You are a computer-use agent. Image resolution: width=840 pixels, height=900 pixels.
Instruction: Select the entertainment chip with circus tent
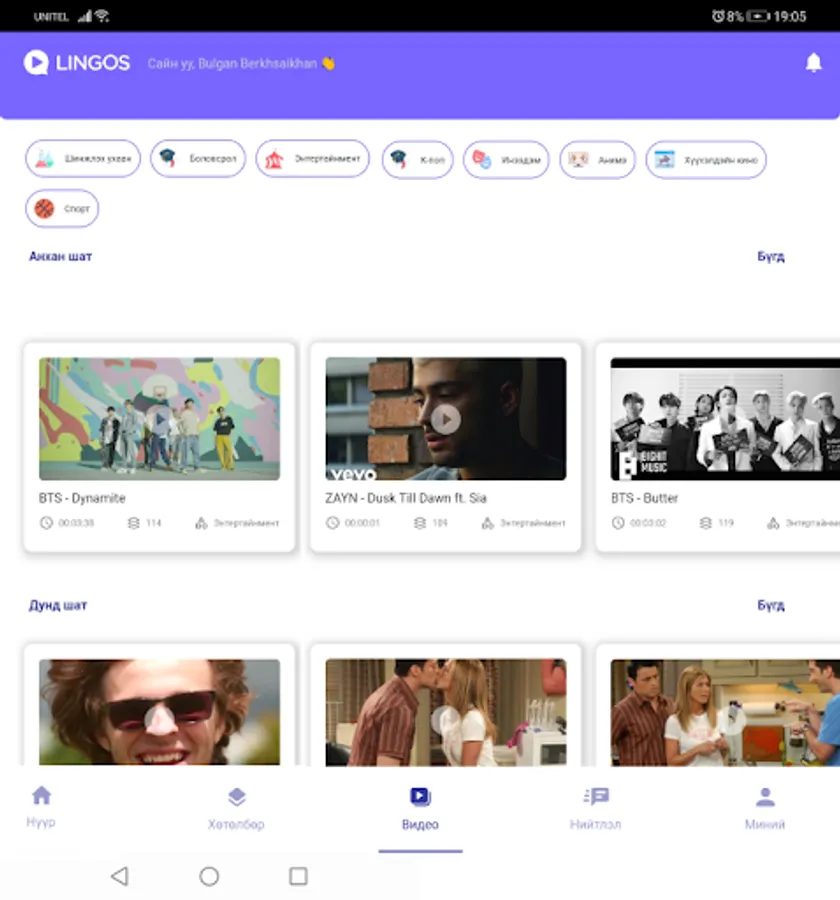pos(313,158)
